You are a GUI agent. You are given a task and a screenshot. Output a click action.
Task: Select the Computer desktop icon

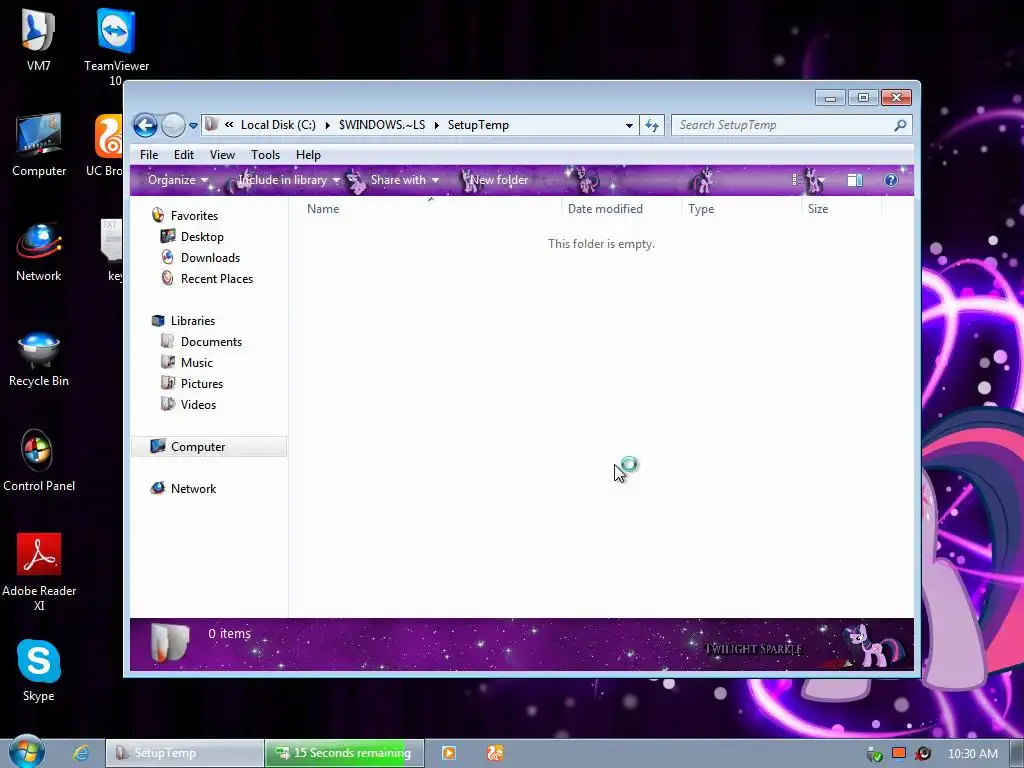(39, 145)
